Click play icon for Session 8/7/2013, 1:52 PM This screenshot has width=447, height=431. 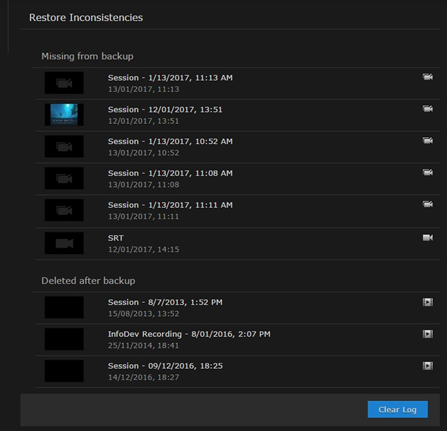click(428, 302)
